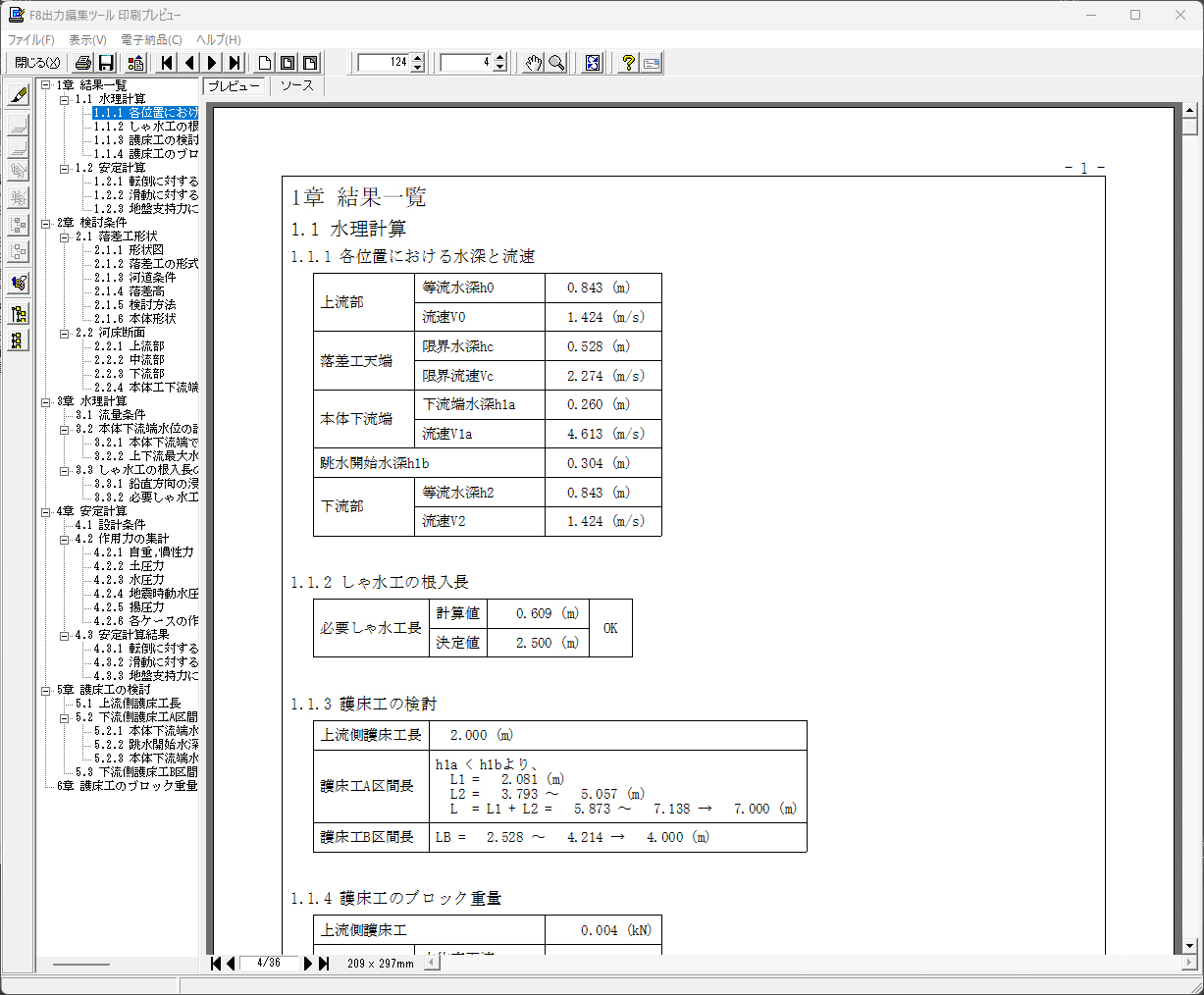This screenshot has width=1204, height=995.
Task: Select tree item 4.2.2 土圧力
Action: tap(129, 566)
